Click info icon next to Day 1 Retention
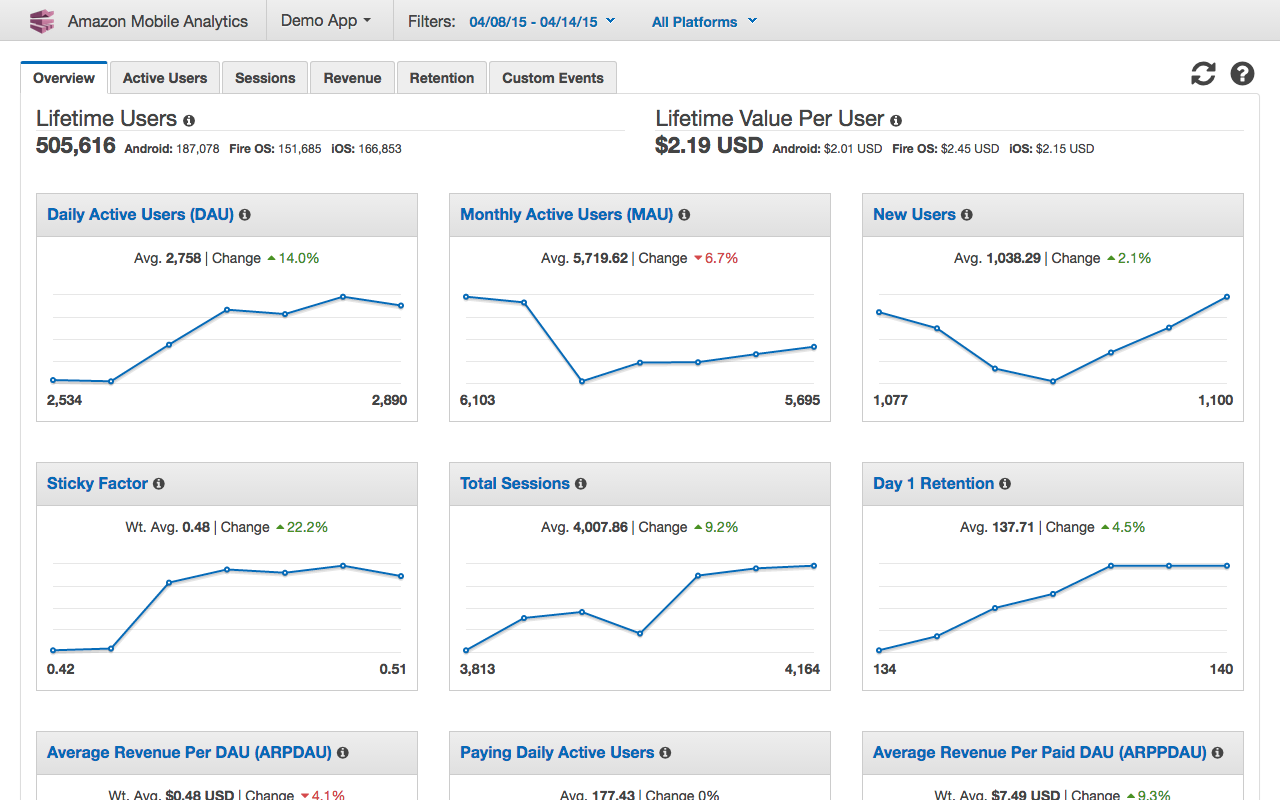Screen dimensions: 1280x800 point(1005,484)
